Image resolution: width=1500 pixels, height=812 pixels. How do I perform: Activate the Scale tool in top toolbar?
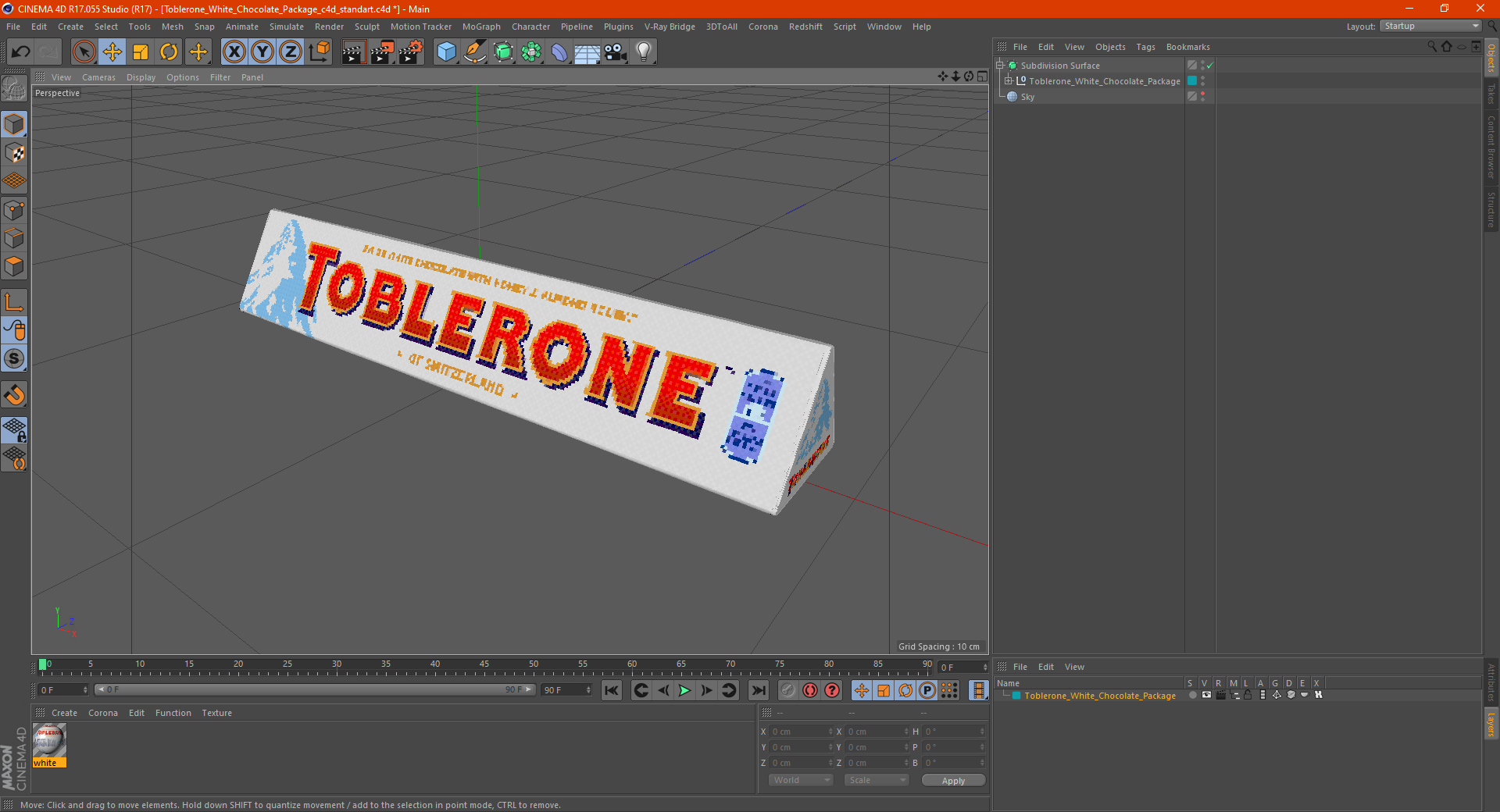pos(141,52)
